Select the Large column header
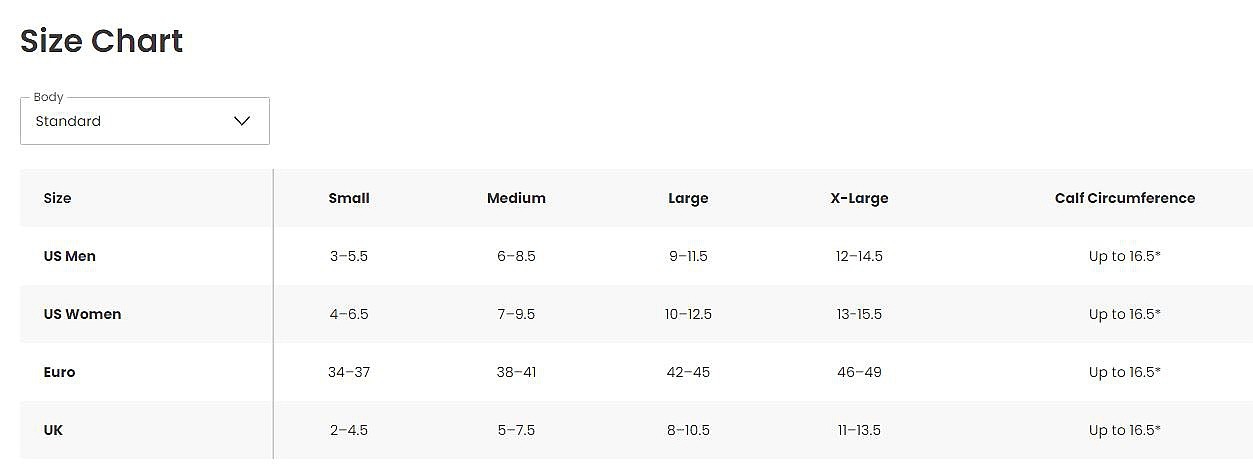This screenshot has height=475, width=1253. point(688,198)
